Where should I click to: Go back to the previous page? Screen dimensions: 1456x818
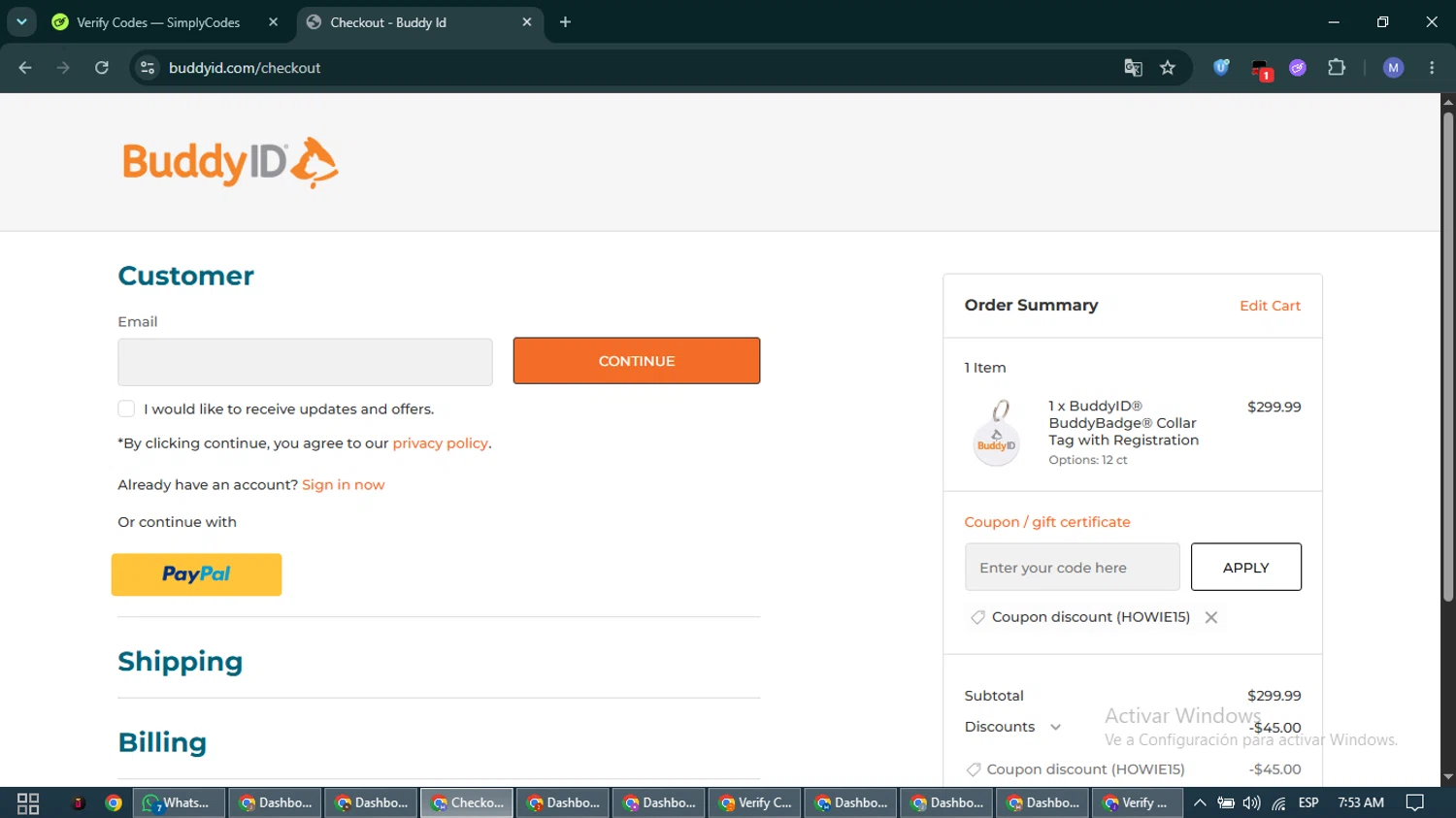[25, 68]
